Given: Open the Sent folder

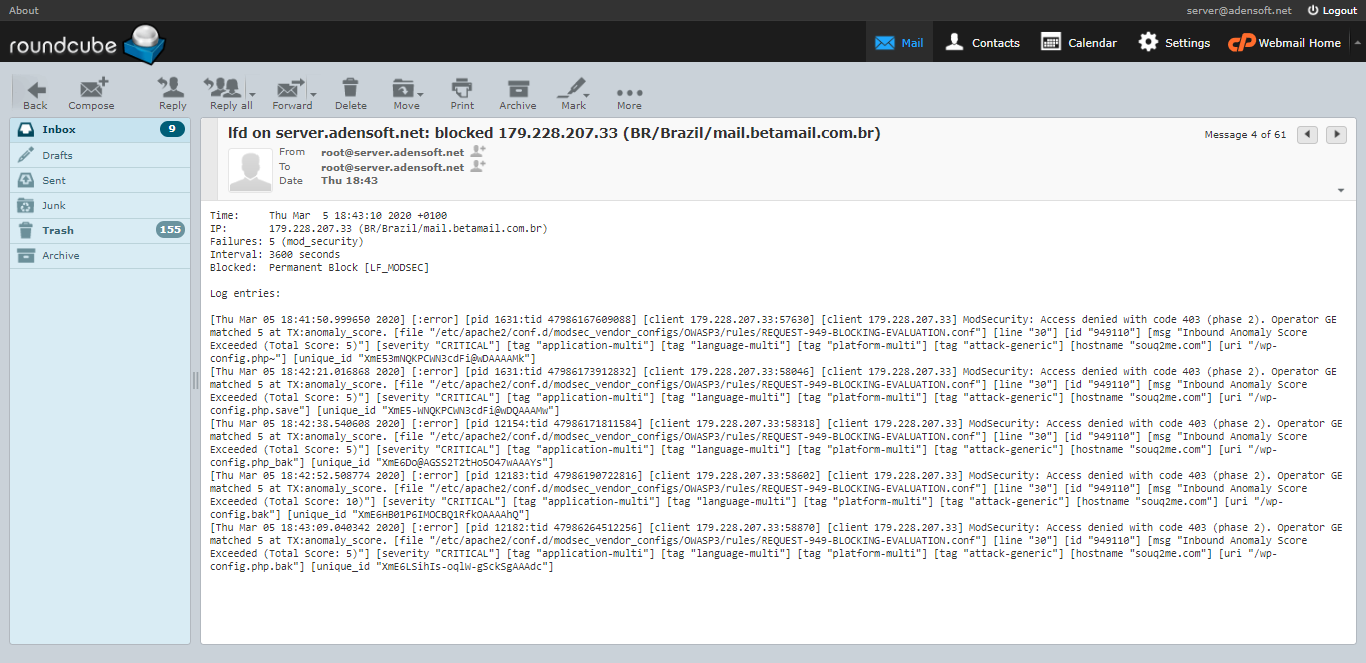Looking at the screenshot, I should [x=100, y=180].
